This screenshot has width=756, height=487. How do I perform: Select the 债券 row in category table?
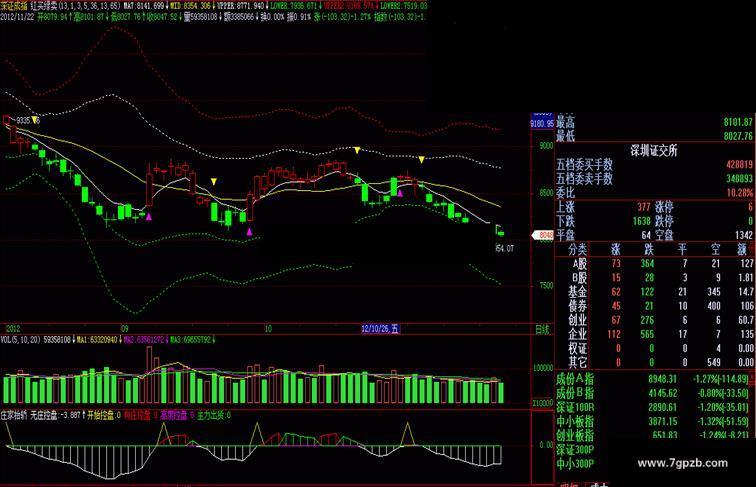point(655,306)
